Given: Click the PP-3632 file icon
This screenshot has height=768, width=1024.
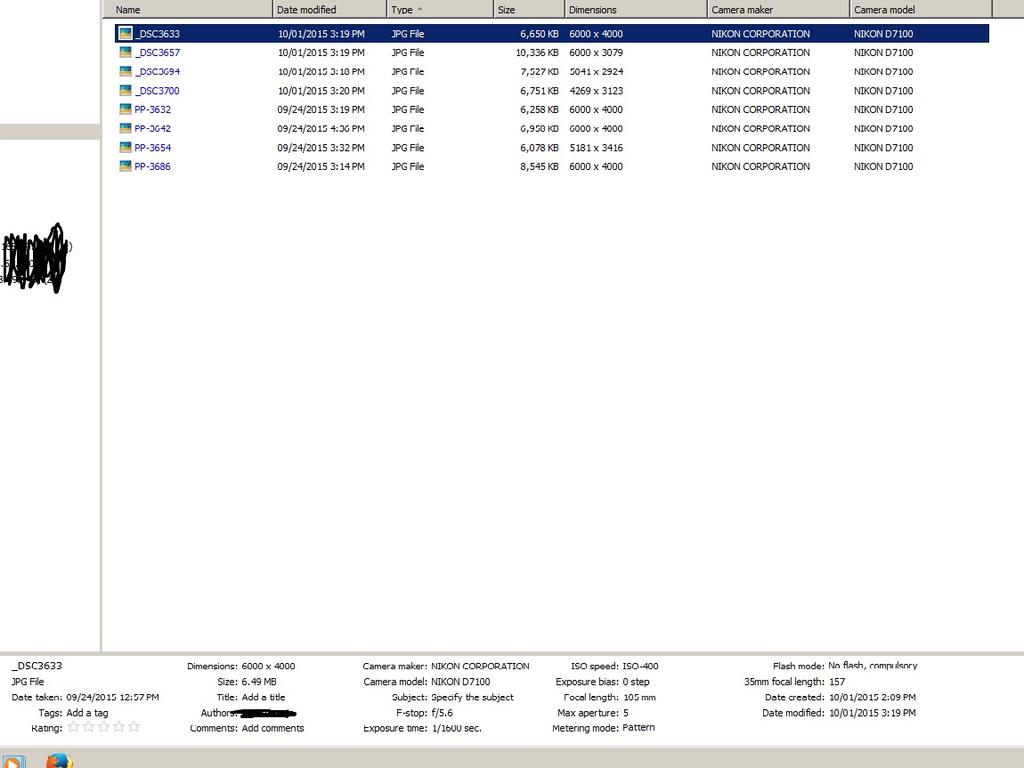Looking at the screenshot, I should 125,110.
